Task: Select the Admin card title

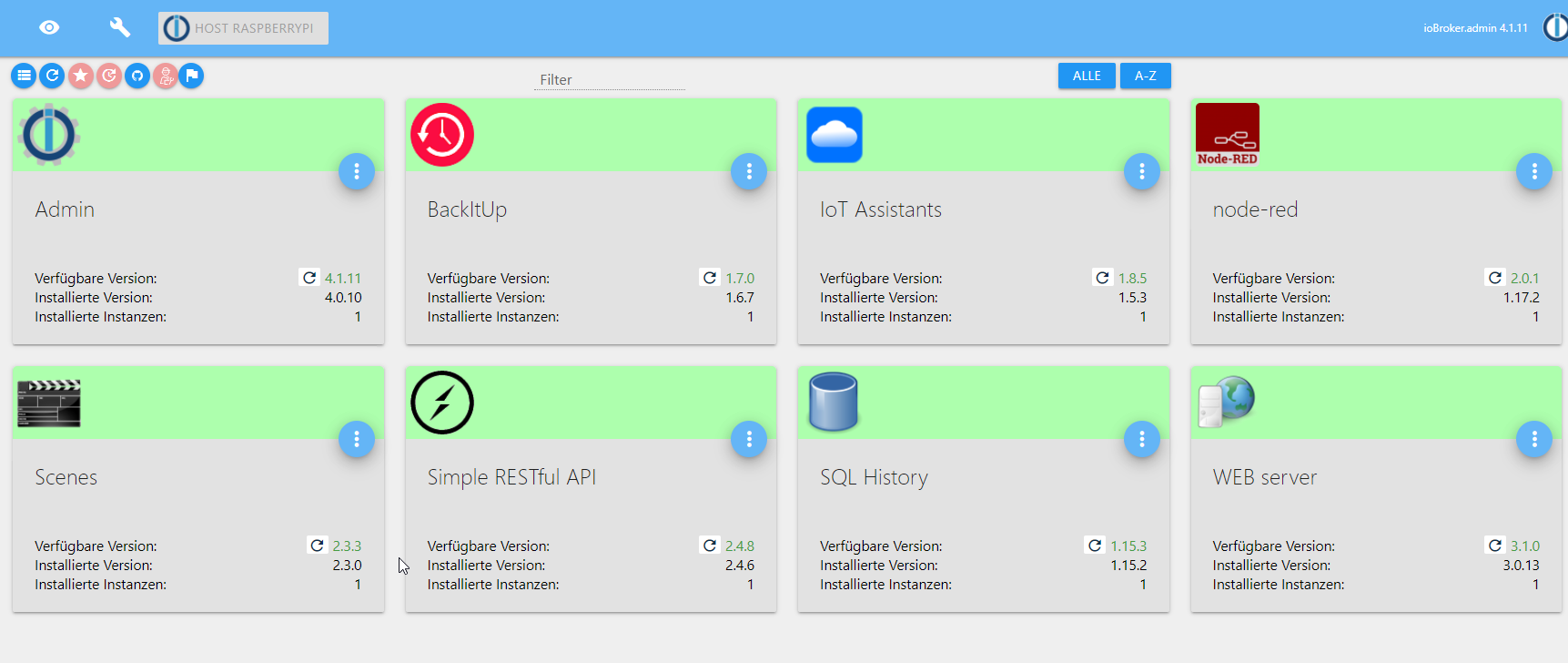Action: [65, 209]
